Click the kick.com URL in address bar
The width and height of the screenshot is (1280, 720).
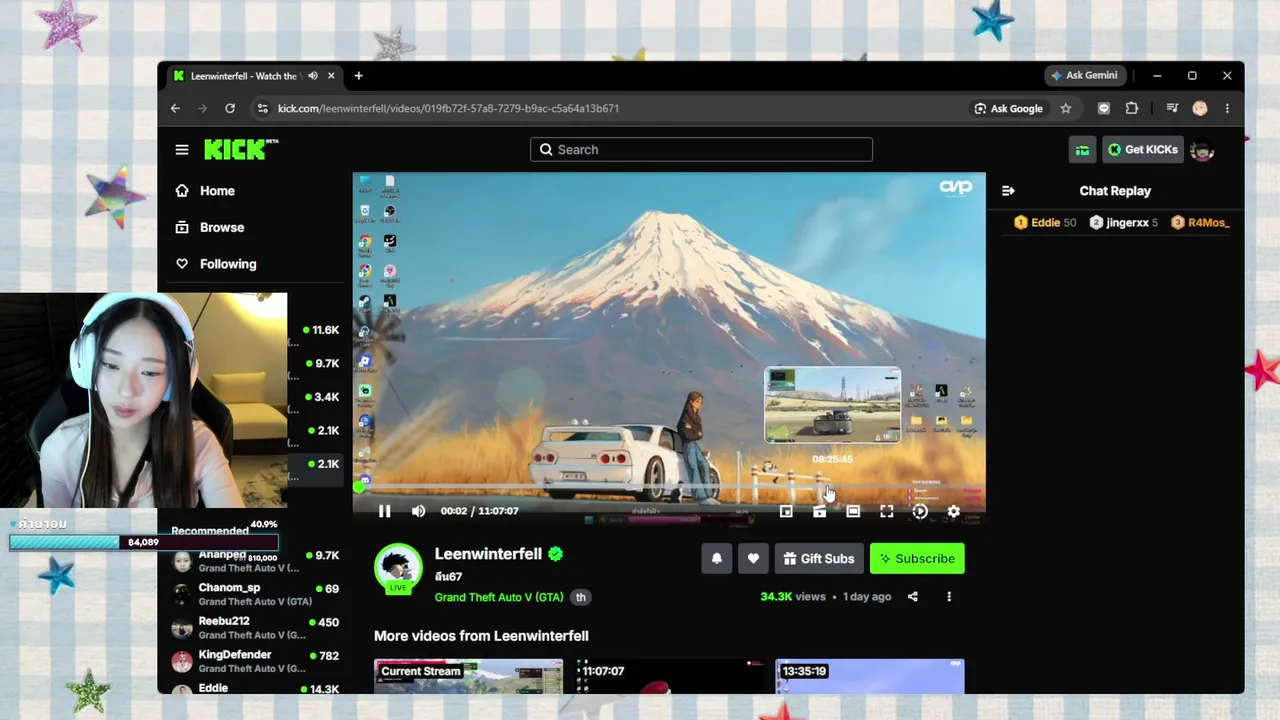[x=448, y=108]
